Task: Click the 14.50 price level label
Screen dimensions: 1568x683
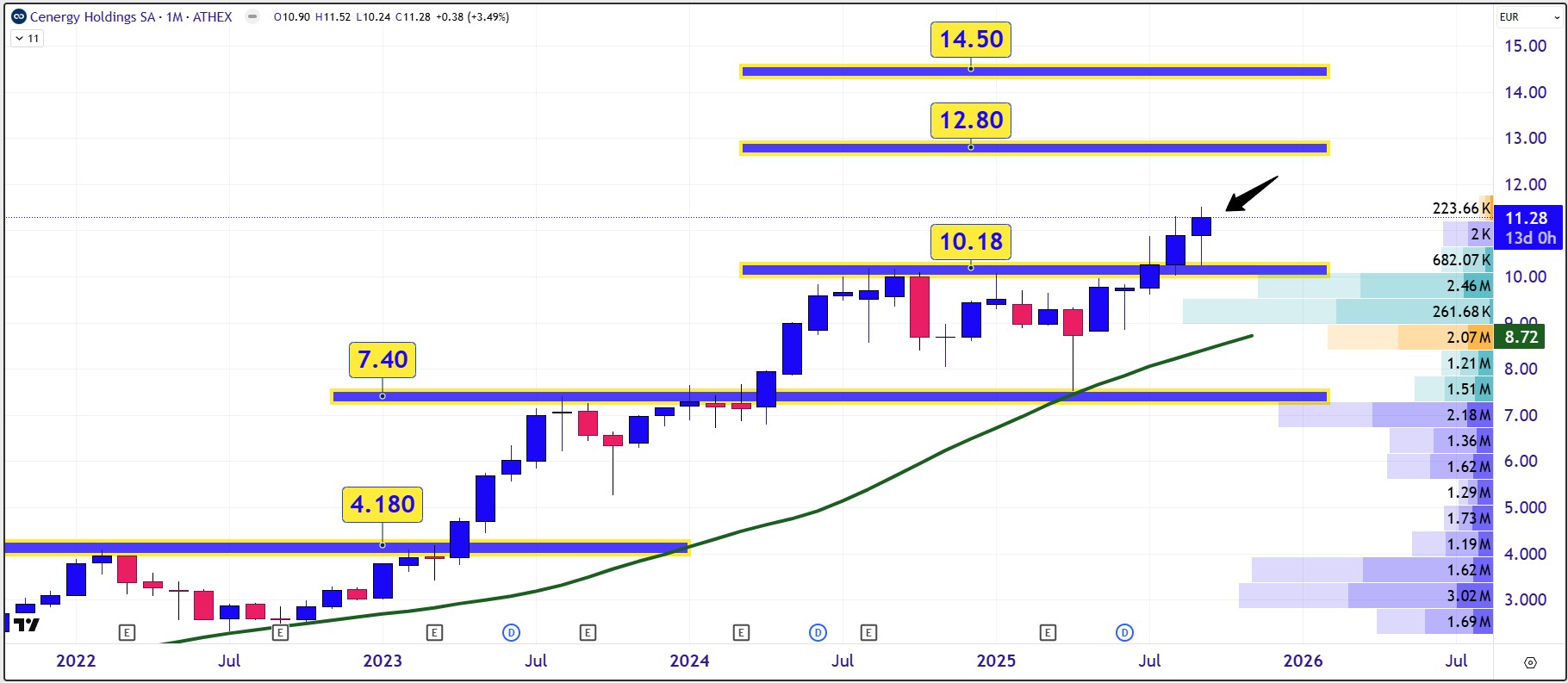Action: (x=970, y=40)
